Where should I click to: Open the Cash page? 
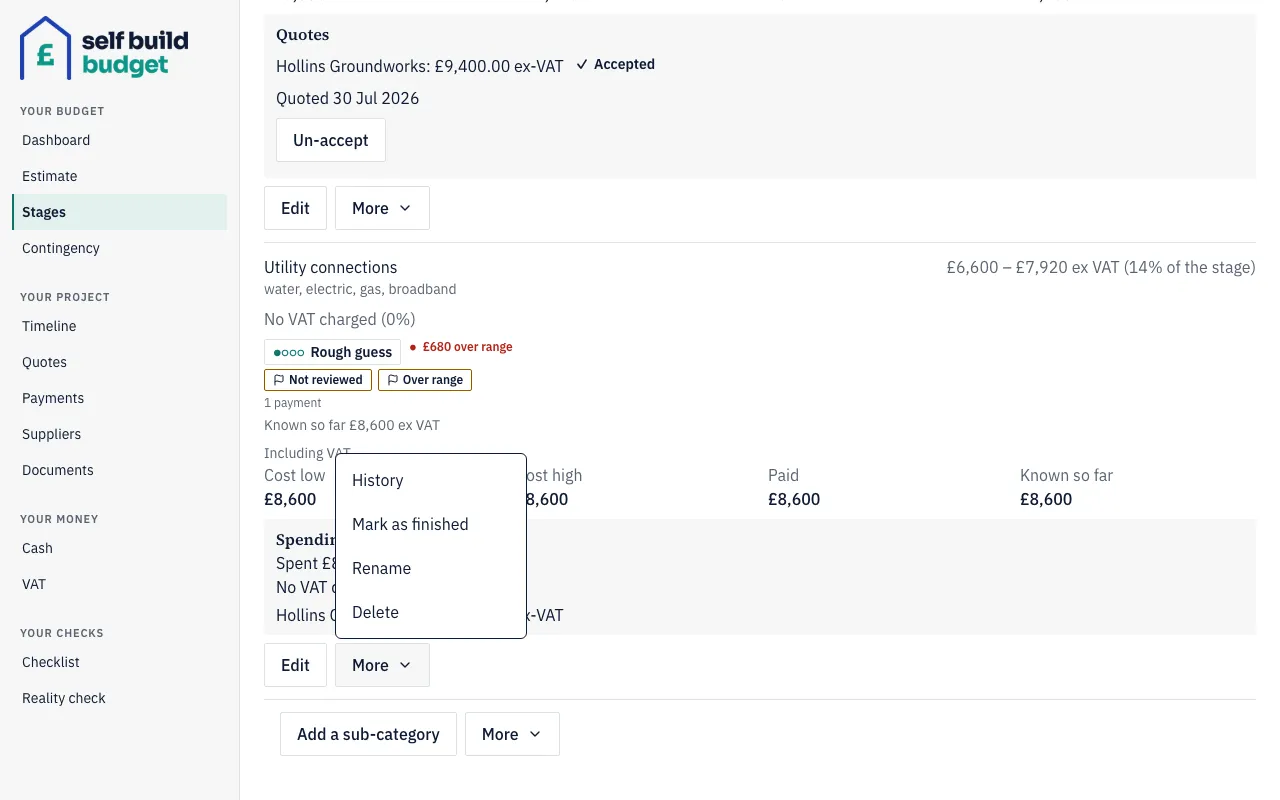(x=119, y=548)
